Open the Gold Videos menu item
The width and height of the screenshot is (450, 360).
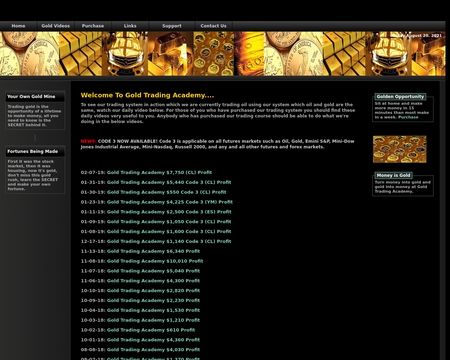pyautogui.click(x=55, y=26)
